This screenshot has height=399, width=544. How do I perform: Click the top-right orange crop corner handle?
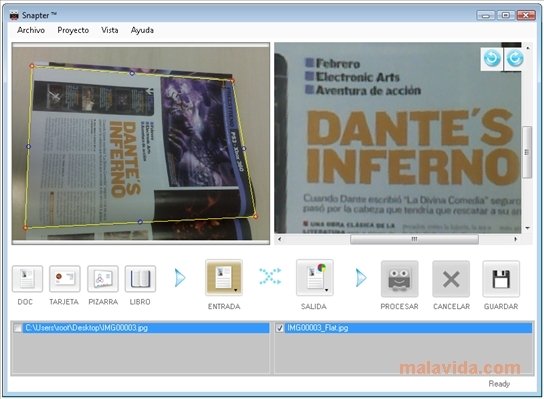point(232,81)
